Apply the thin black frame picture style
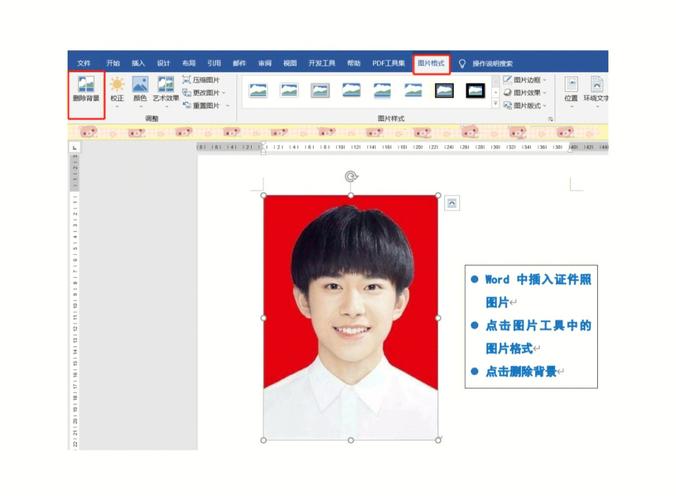676x500 pixels. tap(444, 91)
